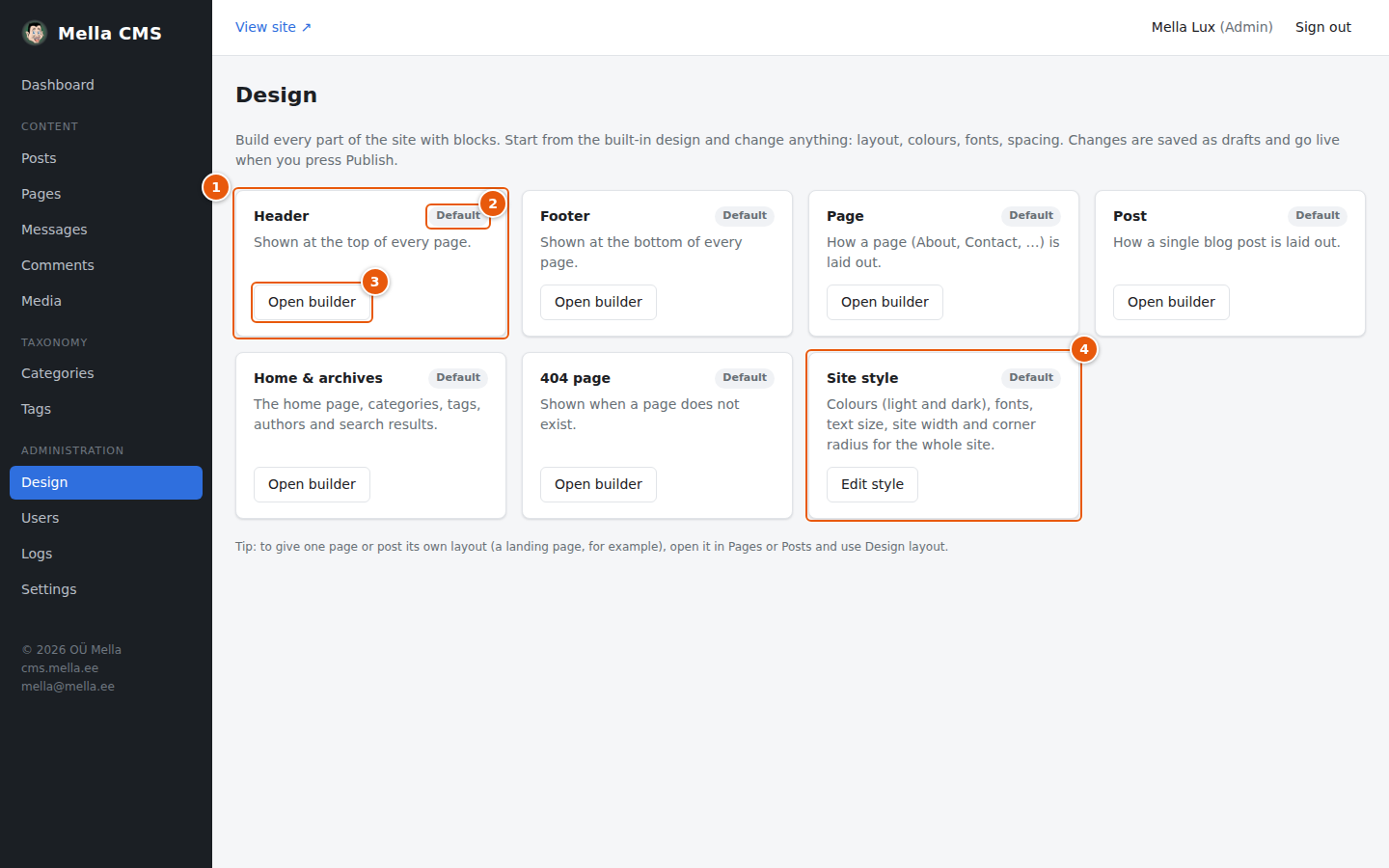
Task: Open Media library in sidebar
Action: pos(106,301)
